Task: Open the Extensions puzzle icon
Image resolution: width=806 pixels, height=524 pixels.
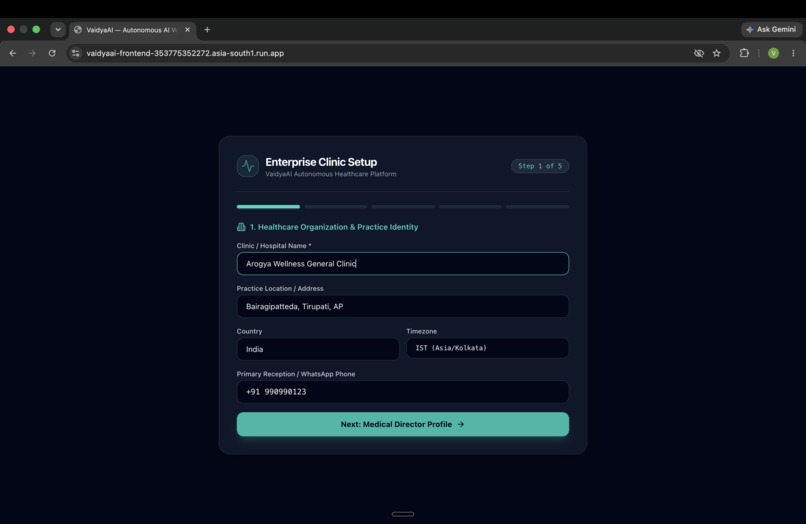Action: (x=744, y=53)
